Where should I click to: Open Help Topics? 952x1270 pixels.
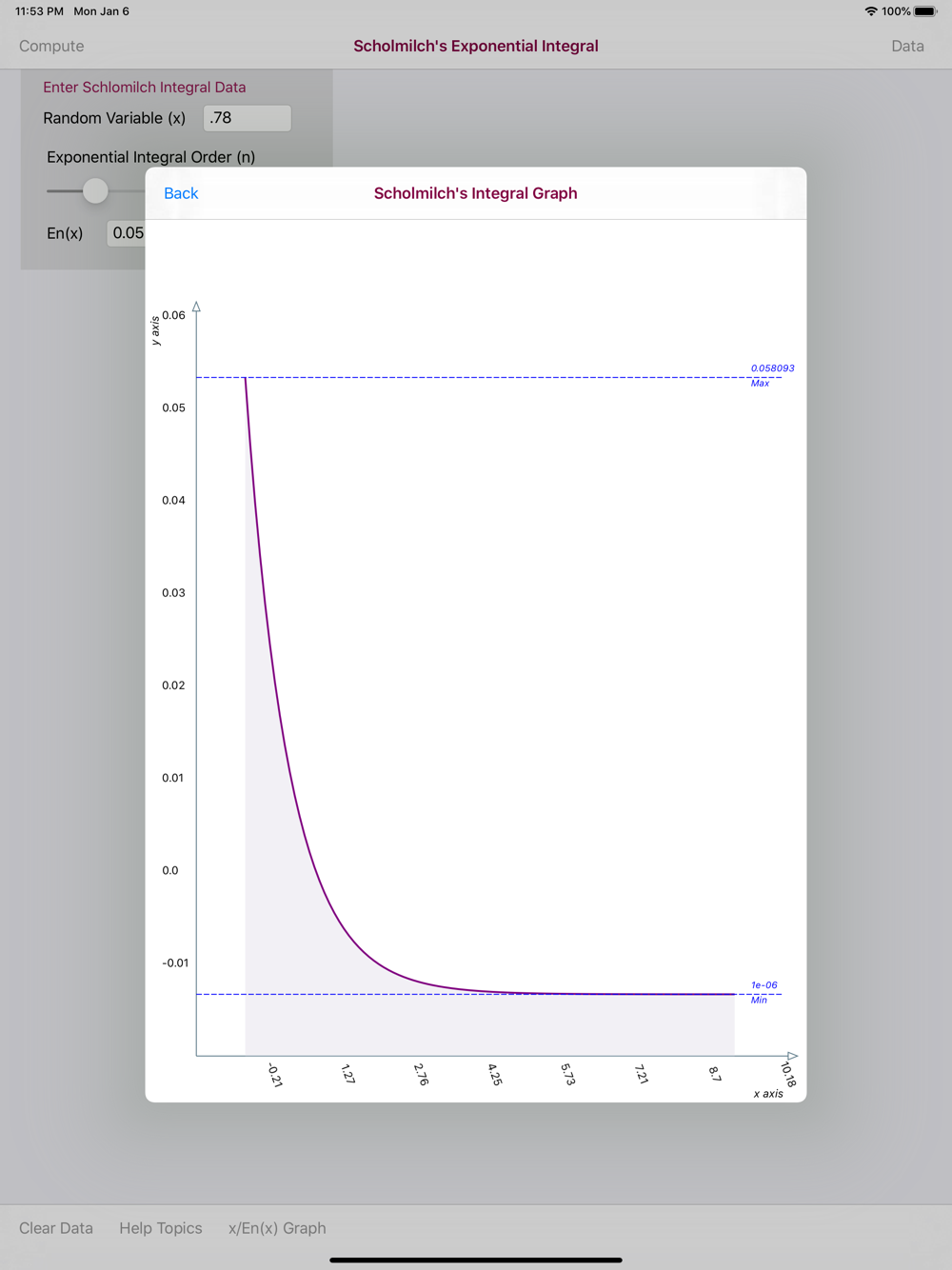tap(161, 1228)
